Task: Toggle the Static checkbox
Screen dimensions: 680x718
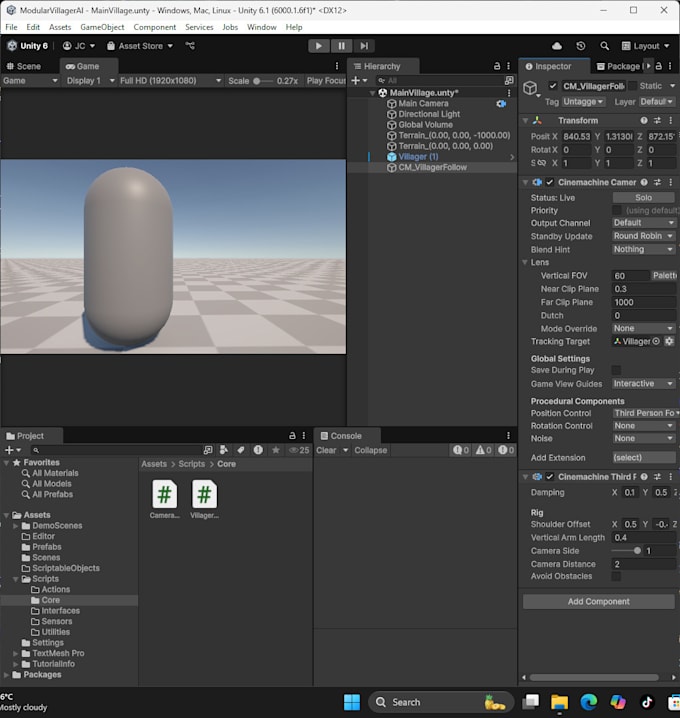Action: pyautogui.click(x=632, y=86)
